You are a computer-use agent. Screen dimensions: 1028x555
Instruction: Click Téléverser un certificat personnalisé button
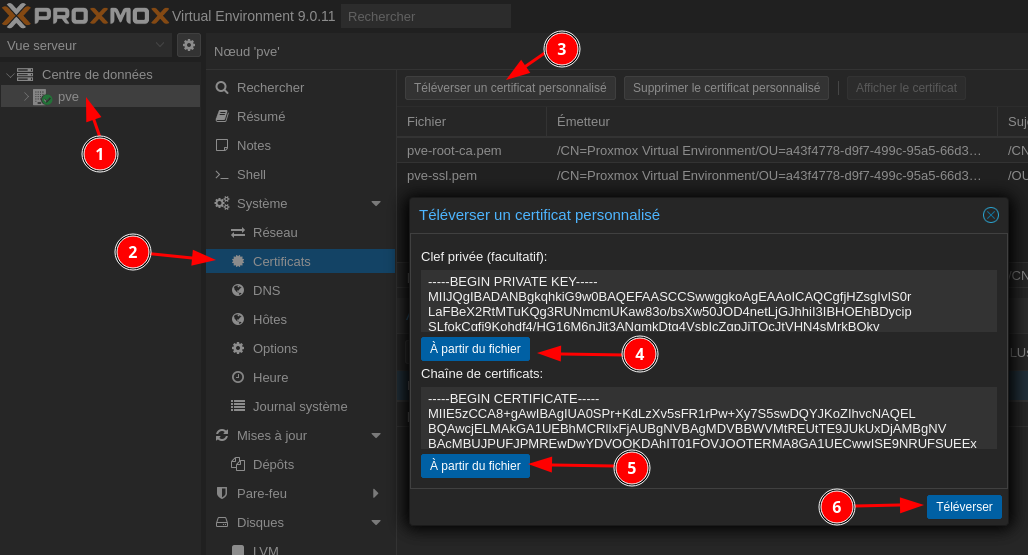coord(510,88)
